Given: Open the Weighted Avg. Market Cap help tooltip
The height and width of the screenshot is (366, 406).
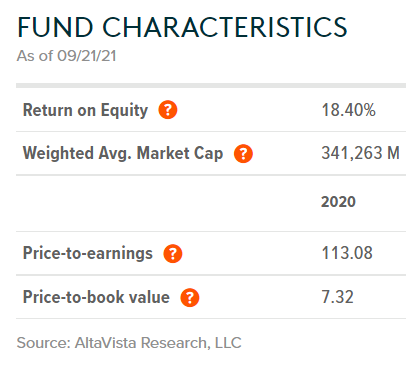Looking at the screenshot, I should (x=243, y=153).
